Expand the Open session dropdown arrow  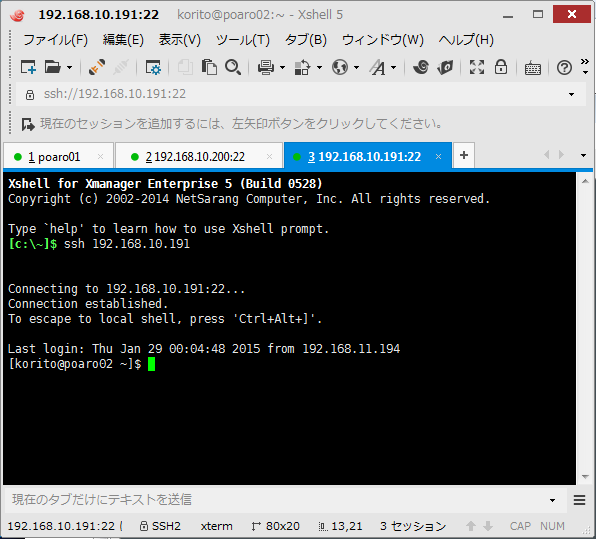69,68
